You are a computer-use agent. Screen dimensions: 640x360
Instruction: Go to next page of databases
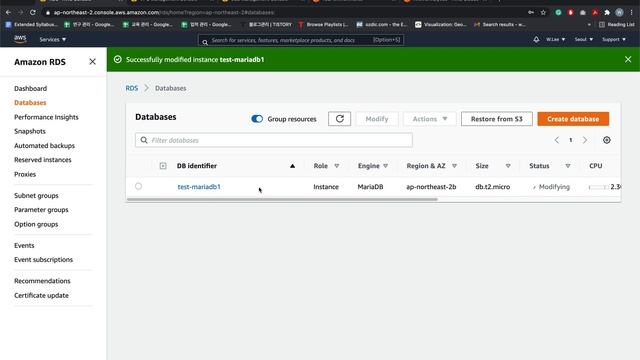coord(584,140)
